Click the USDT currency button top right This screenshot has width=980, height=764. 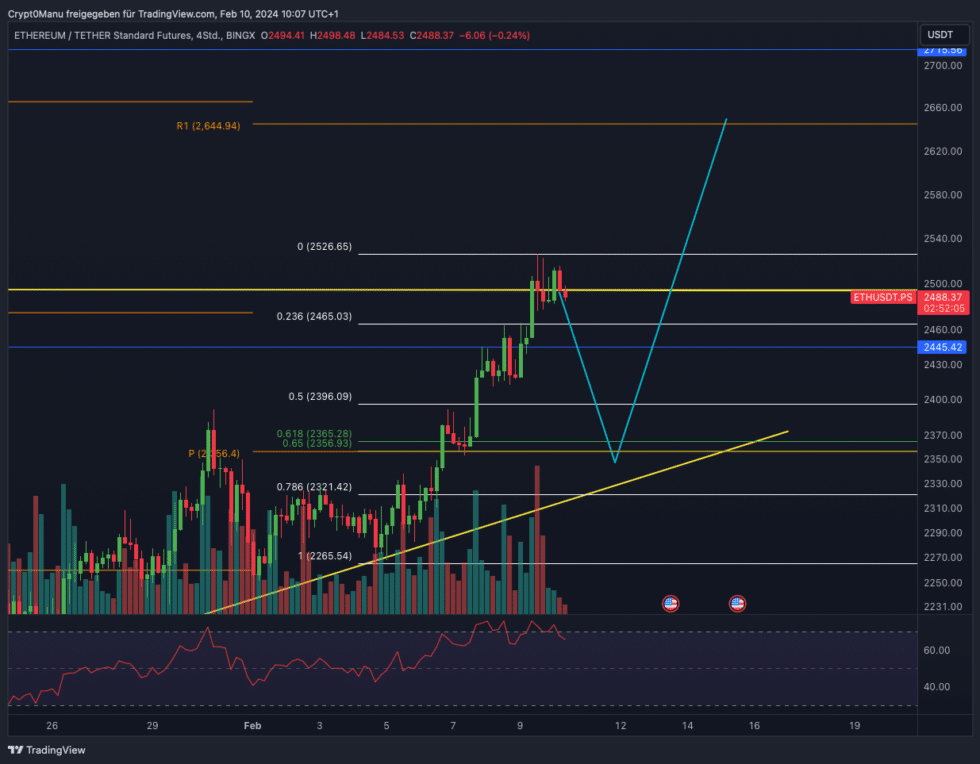click(942, 33)
